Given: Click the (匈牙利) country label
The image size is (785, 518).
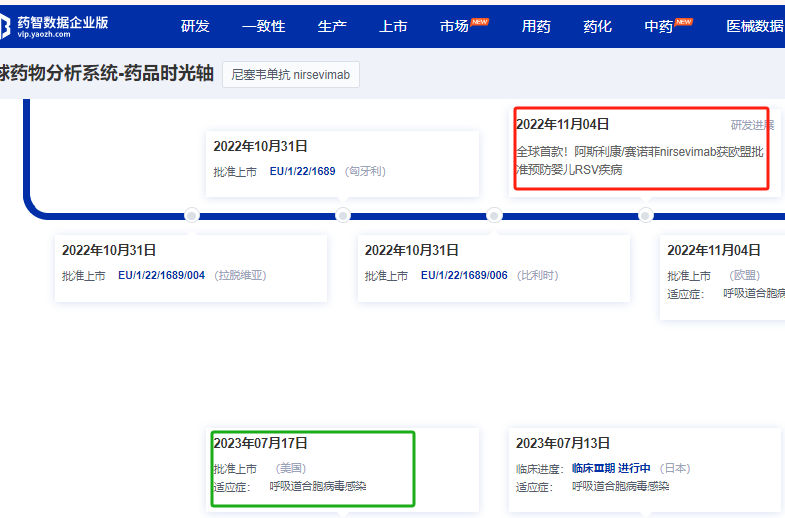Looking at the screenshot, I should click(365, 171).
